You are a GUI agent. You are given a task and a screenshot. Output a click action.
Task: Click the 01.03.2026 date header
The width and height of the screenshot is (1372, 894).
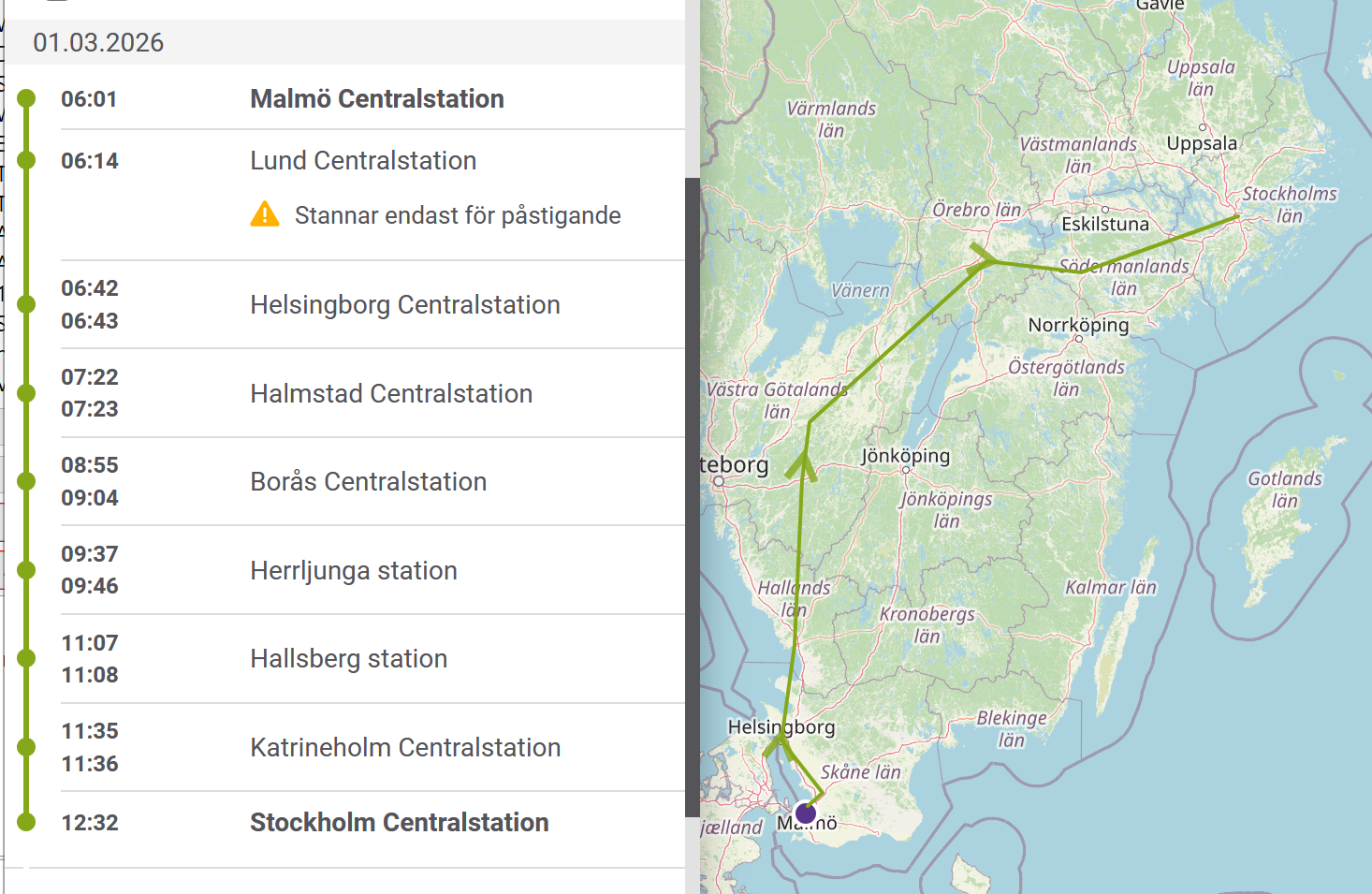click(98, 43)
